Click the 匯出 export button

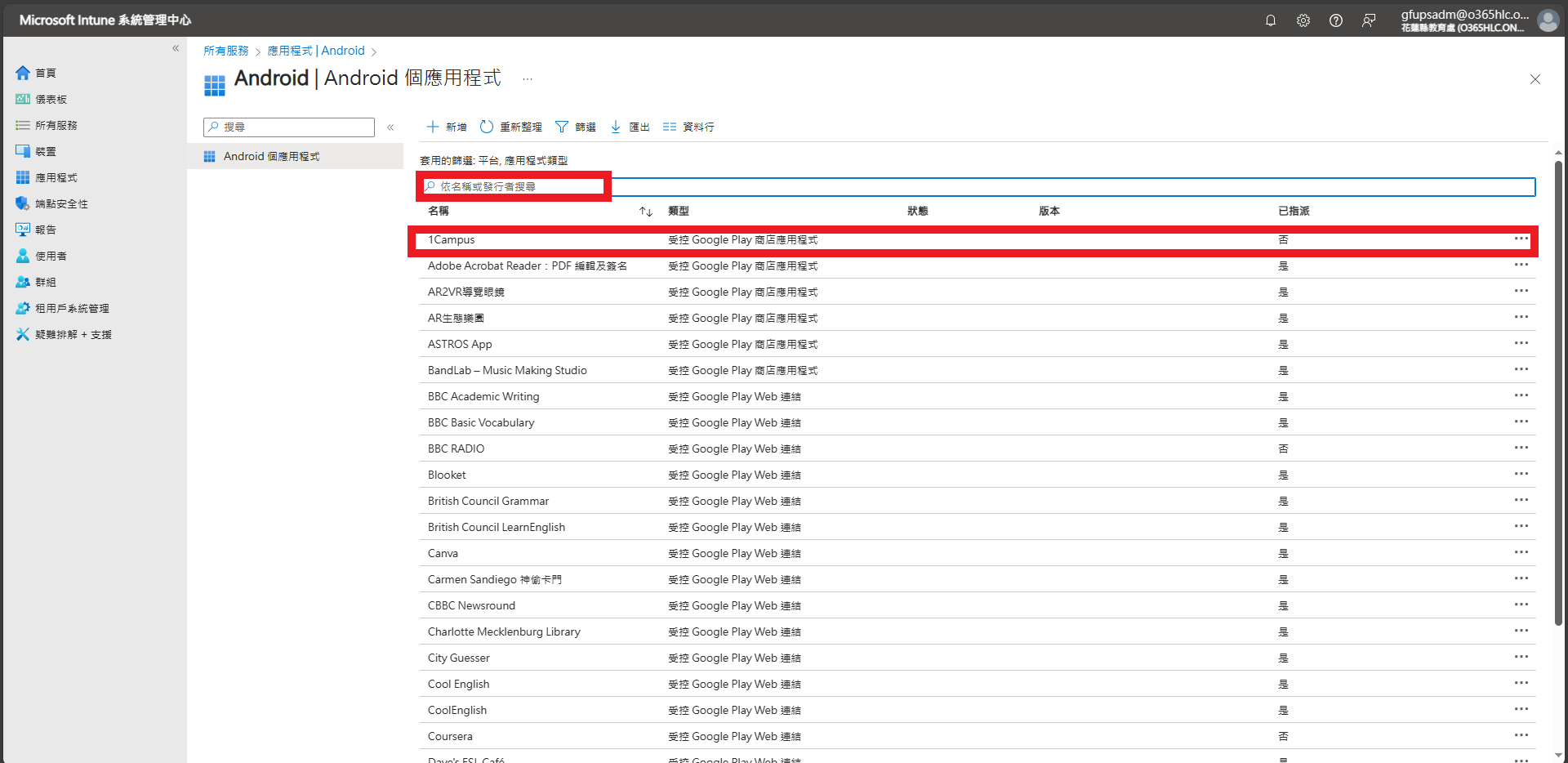coord(630,127)
